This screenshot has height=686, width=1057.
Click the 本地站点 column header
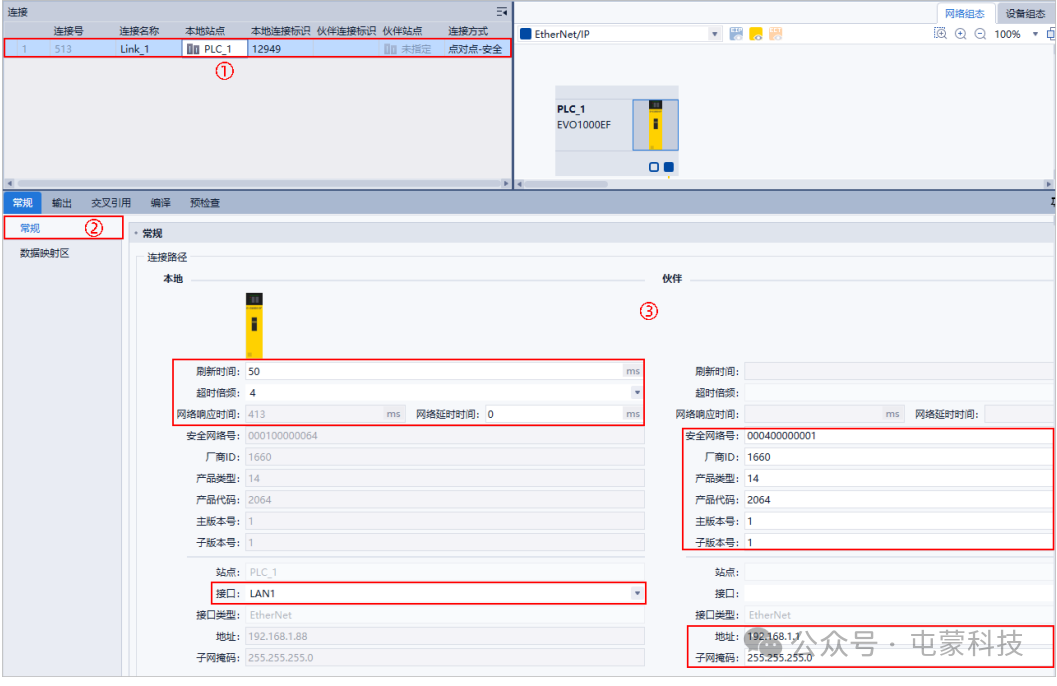click(205, 31)
